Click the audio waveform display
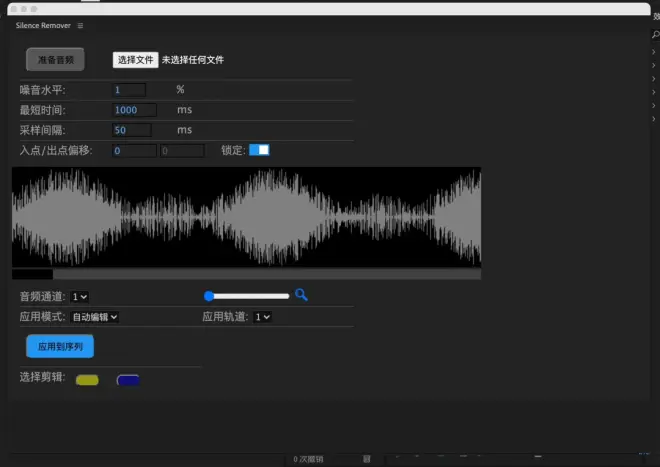 (x=246, y=216)
